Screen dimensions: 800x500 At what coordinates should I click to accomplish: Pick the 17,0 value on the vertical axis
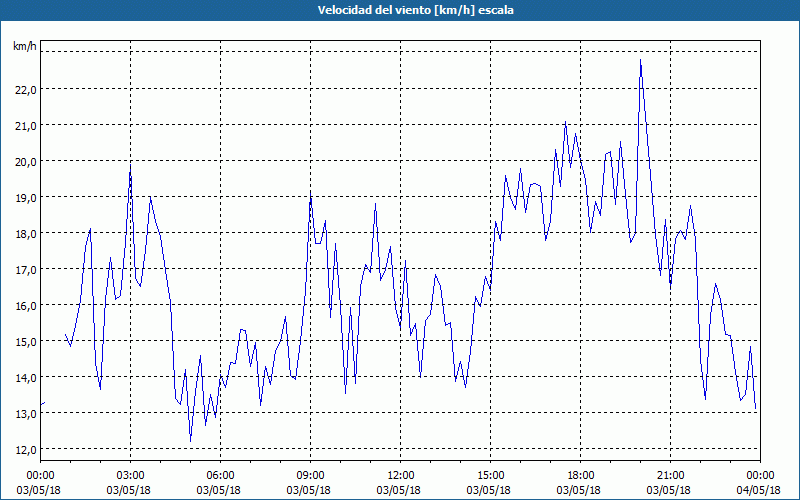[x=26, y=269]
